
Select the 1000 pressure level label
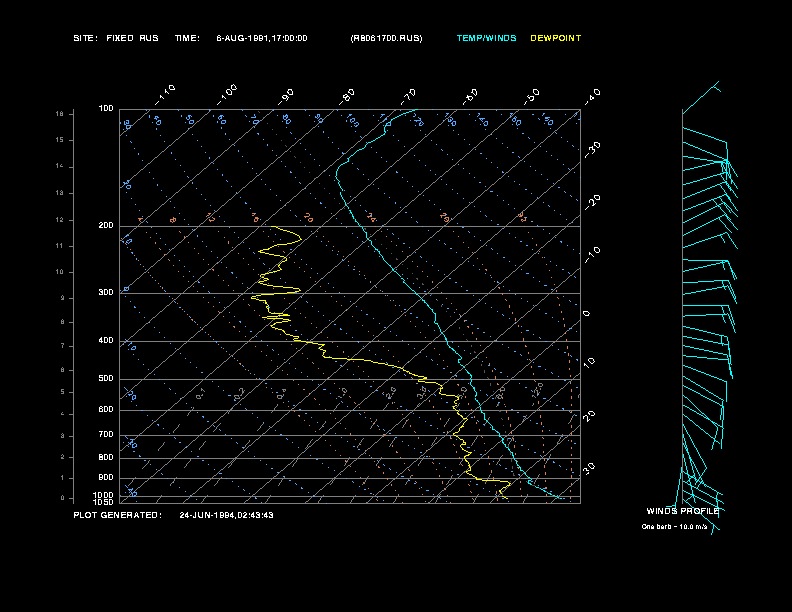click(x=104, y=494)
